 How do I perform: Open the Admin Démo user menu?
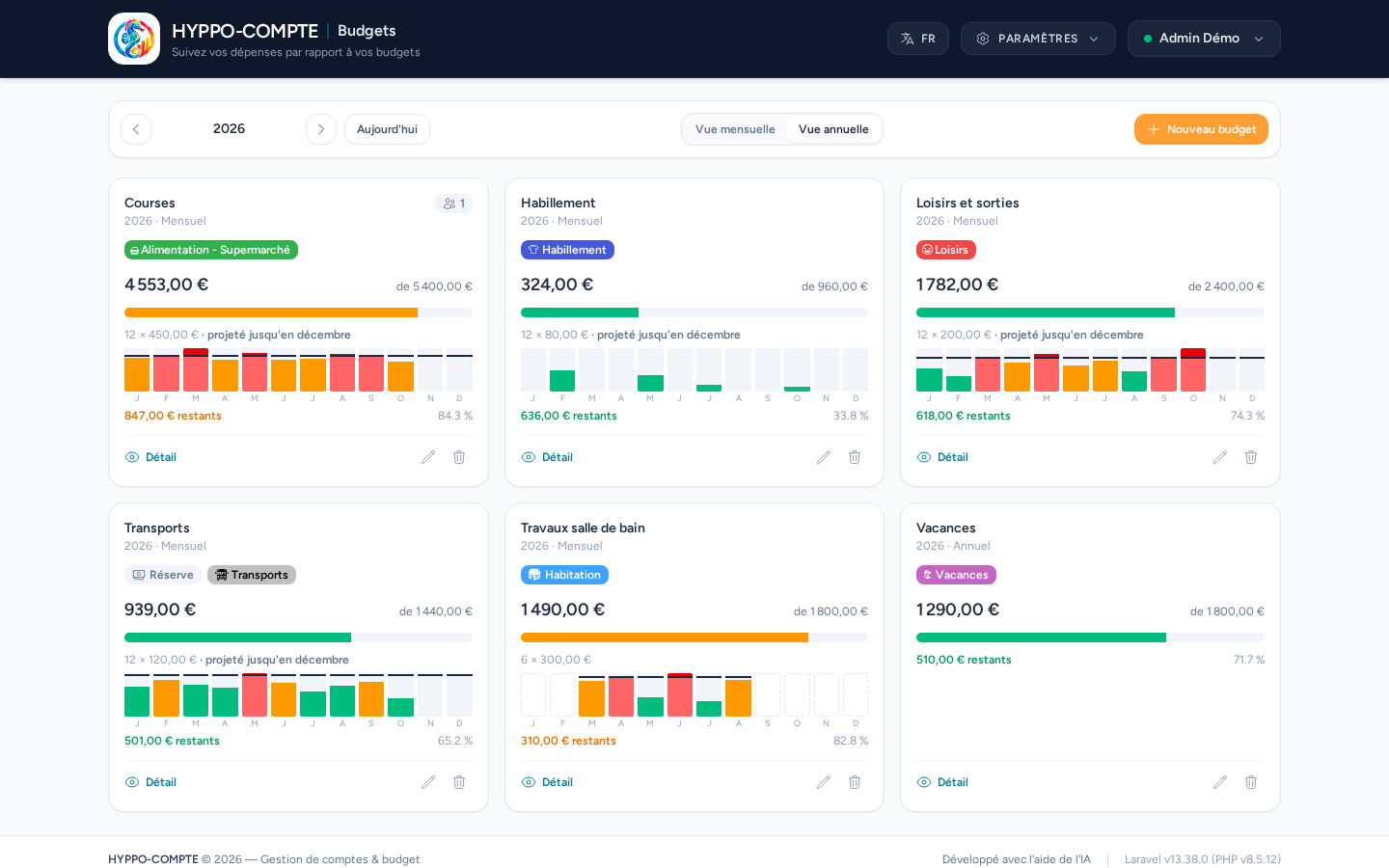coord(1204,39)
